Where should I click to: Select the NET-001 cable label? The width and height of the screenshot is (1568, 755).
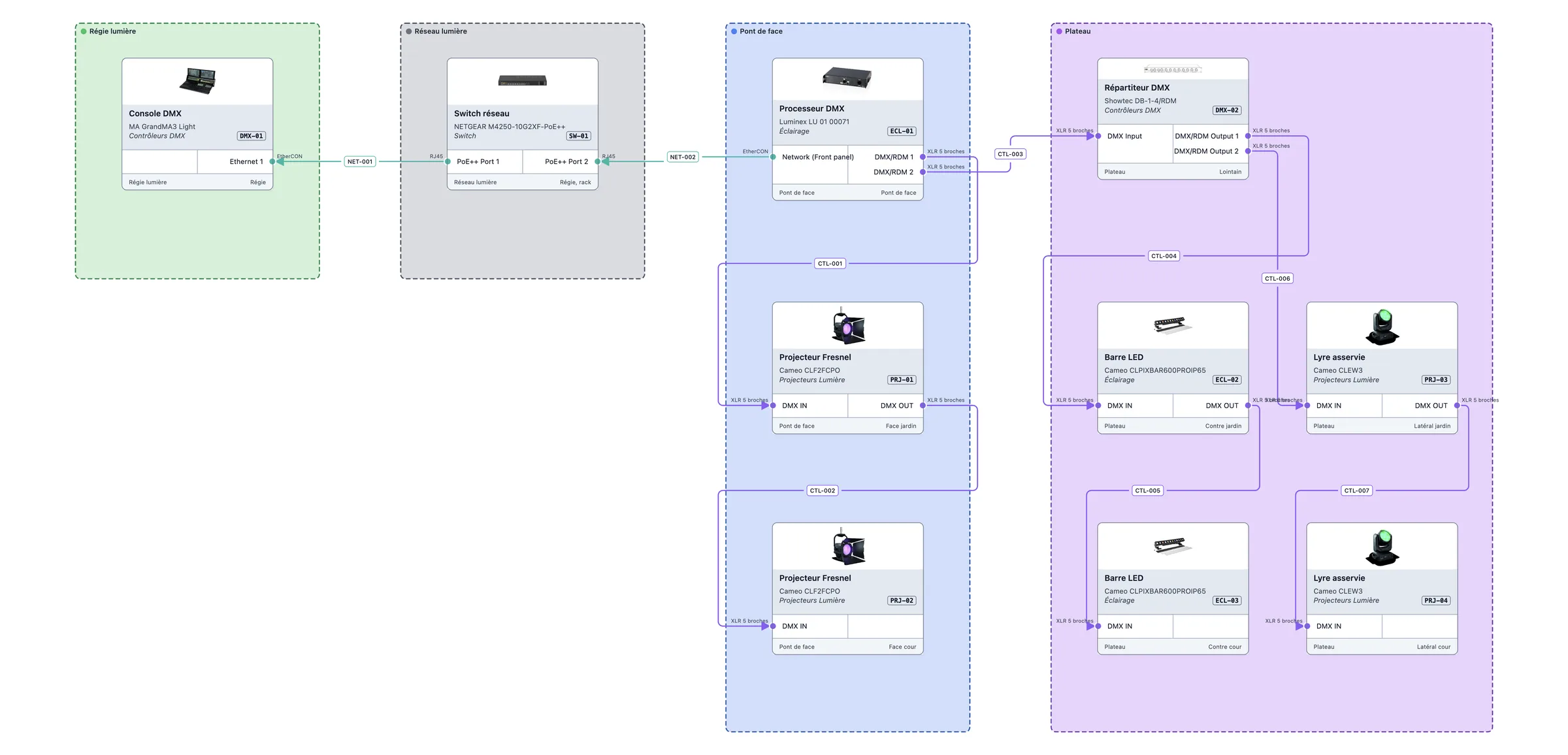coord(360,161)
